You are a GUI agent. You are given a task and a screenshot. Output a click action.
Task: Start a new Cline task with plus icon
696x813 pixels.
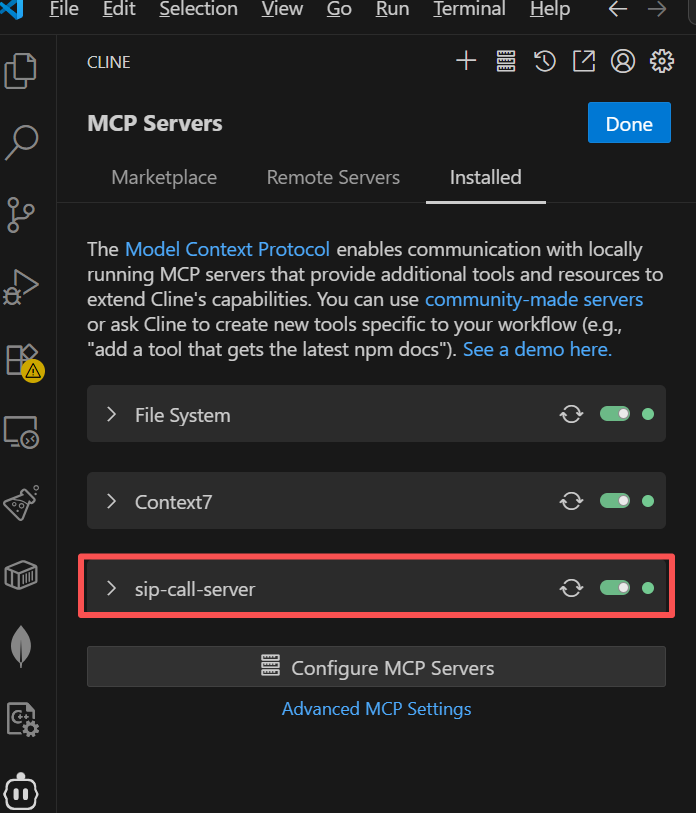click(466, 61)
